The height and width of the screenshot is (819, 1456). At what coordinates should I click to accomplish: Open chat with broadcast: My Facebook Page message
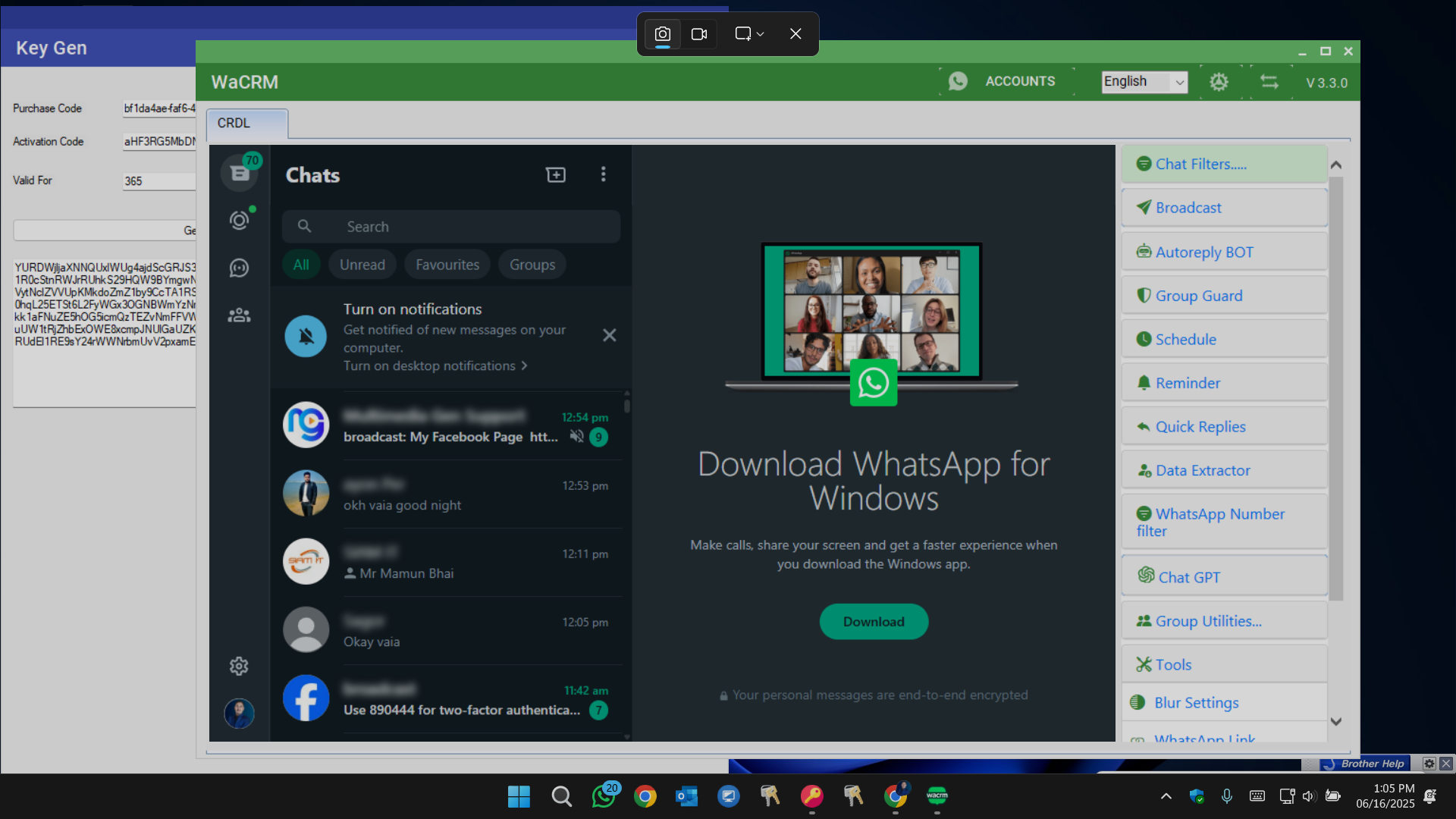451,425
